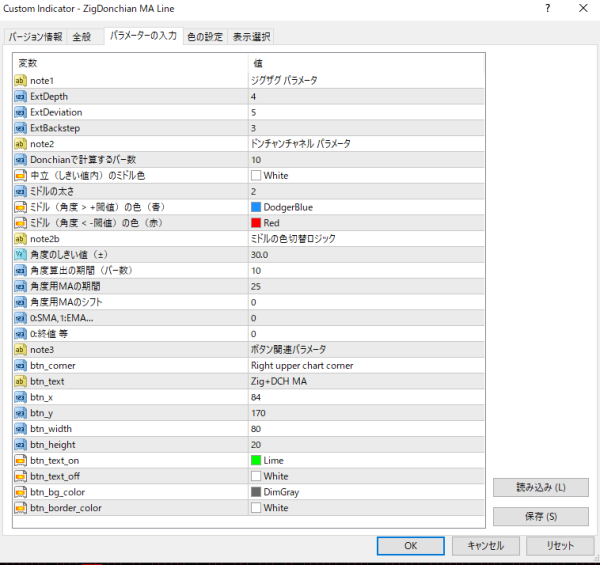
Task: Click the DimGray btn_bg_color value
Action: pyautogui.click(x=280, y=492)
